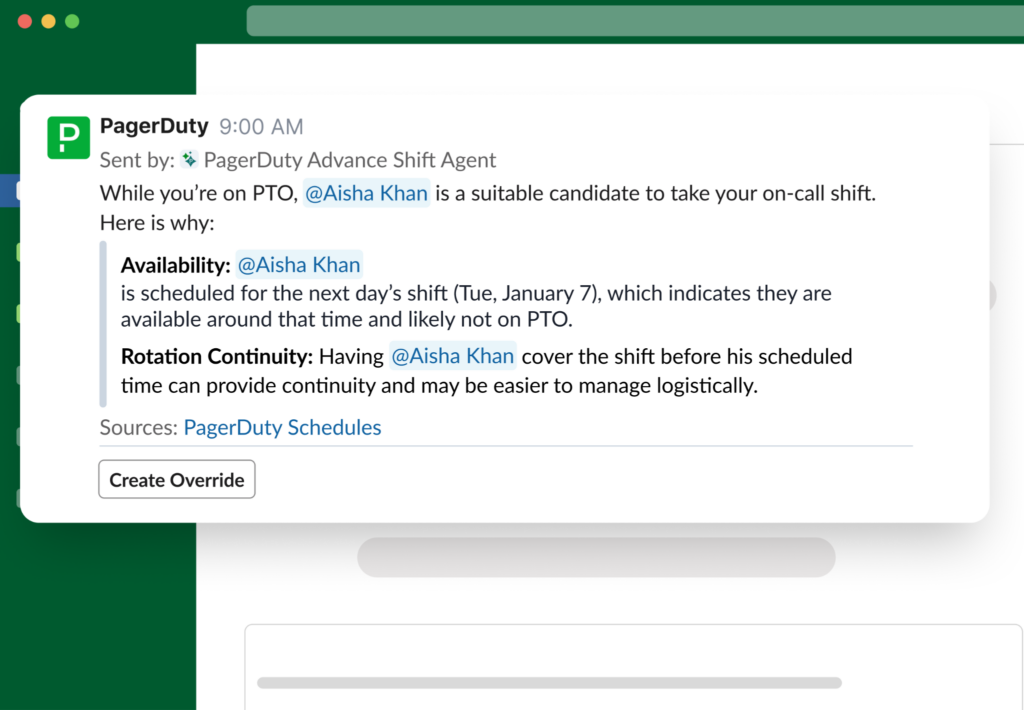Select @Aisha Khan mention in Rotation Continuity
1024x710 pixels.
(x=453, y=356)
